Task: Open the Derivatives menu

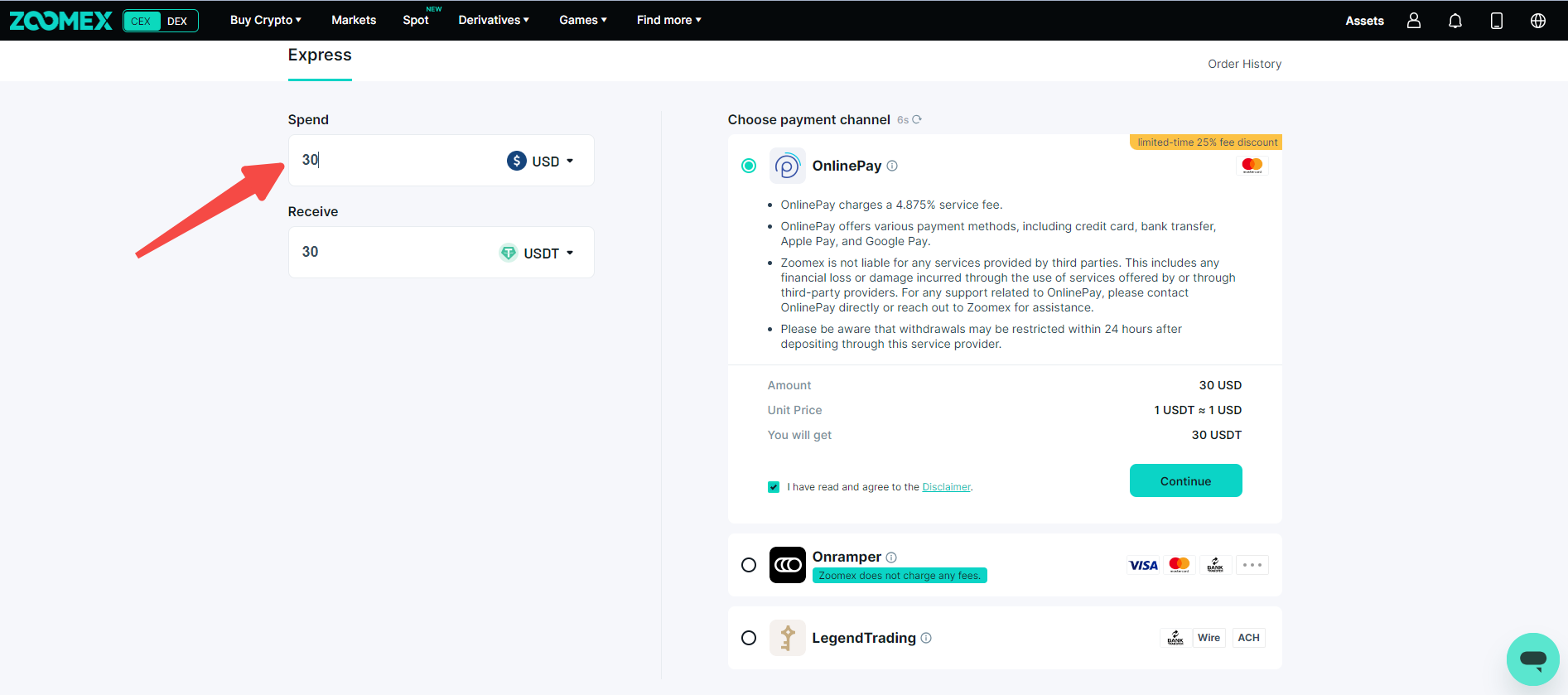Action: 493,20
